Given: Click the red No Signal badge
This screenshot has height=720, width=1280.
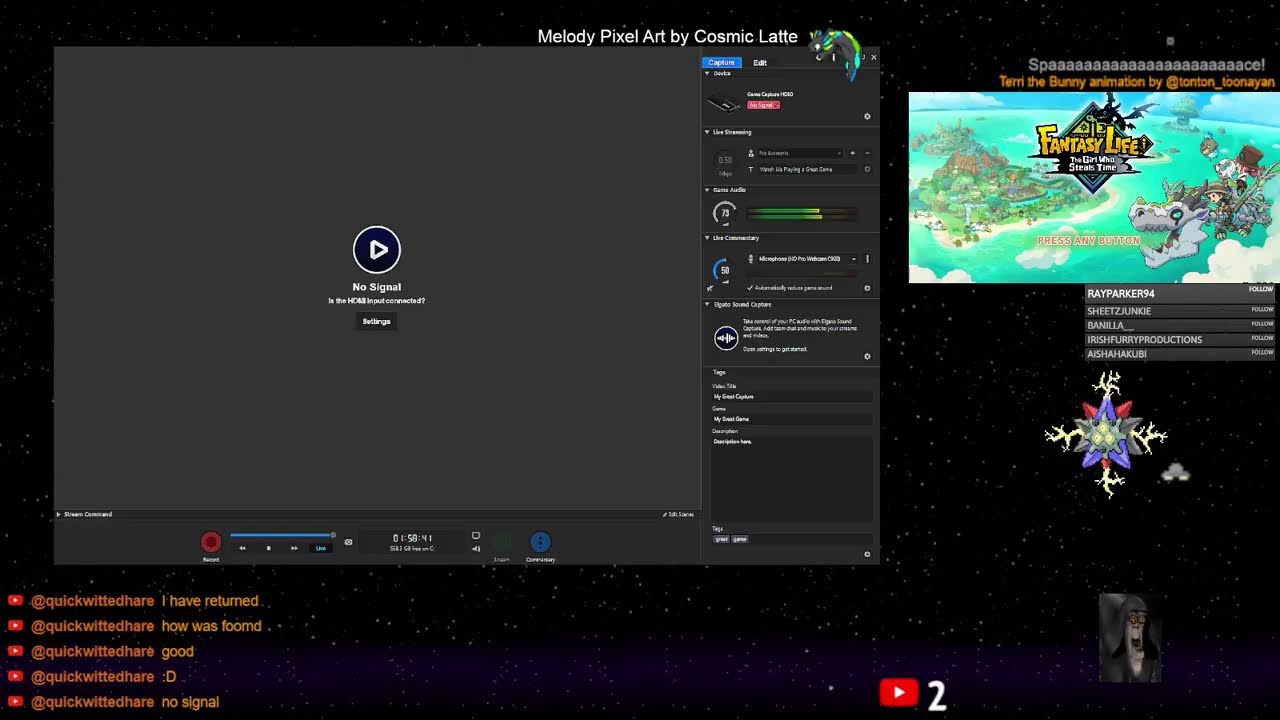Looking at the screenshot, I should pos(763,105).
